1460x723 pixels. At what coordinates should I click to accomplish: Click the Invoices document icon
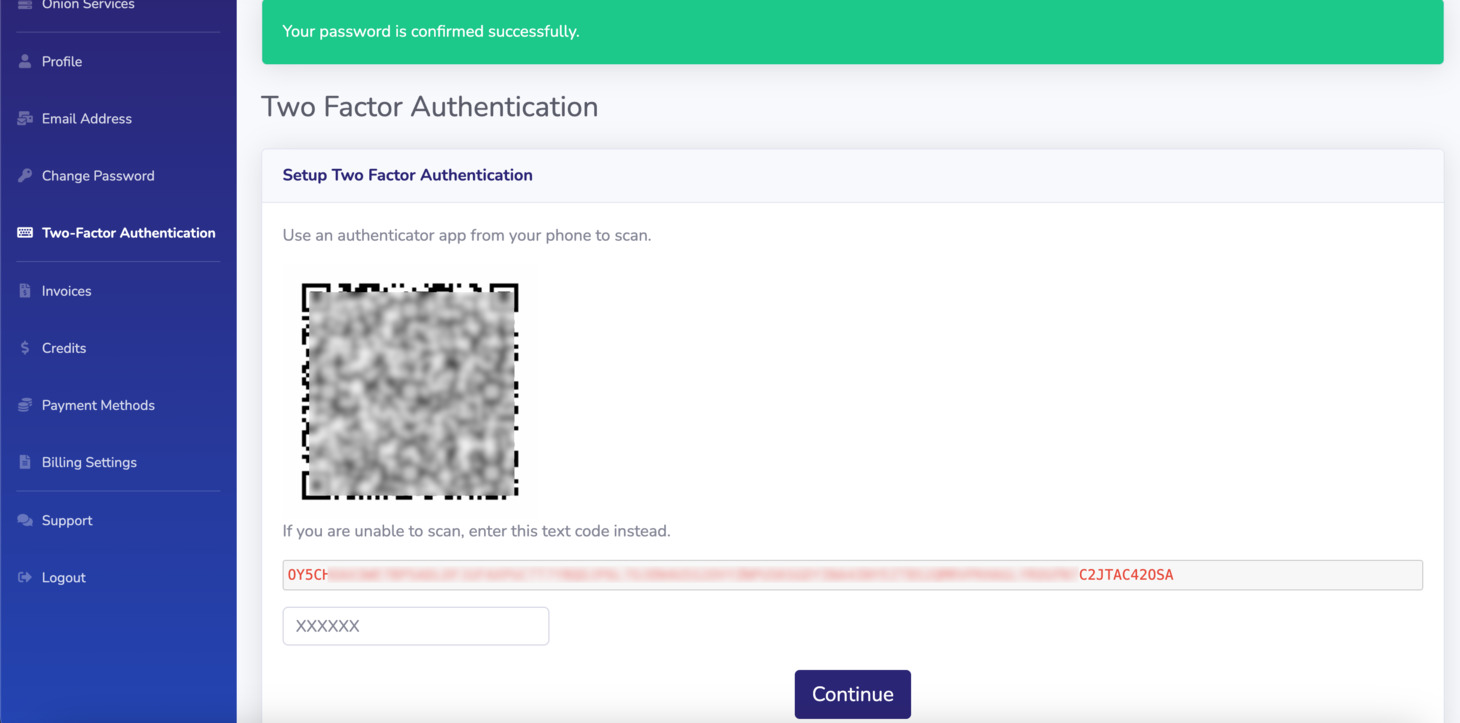point(25,291)
